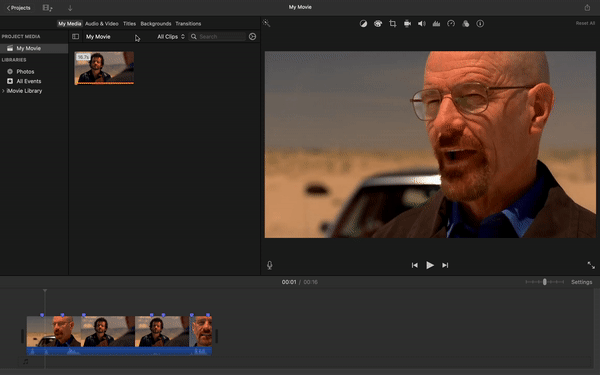
Task: Open the browser clip appearance settings icon
Action: (252, 37)
